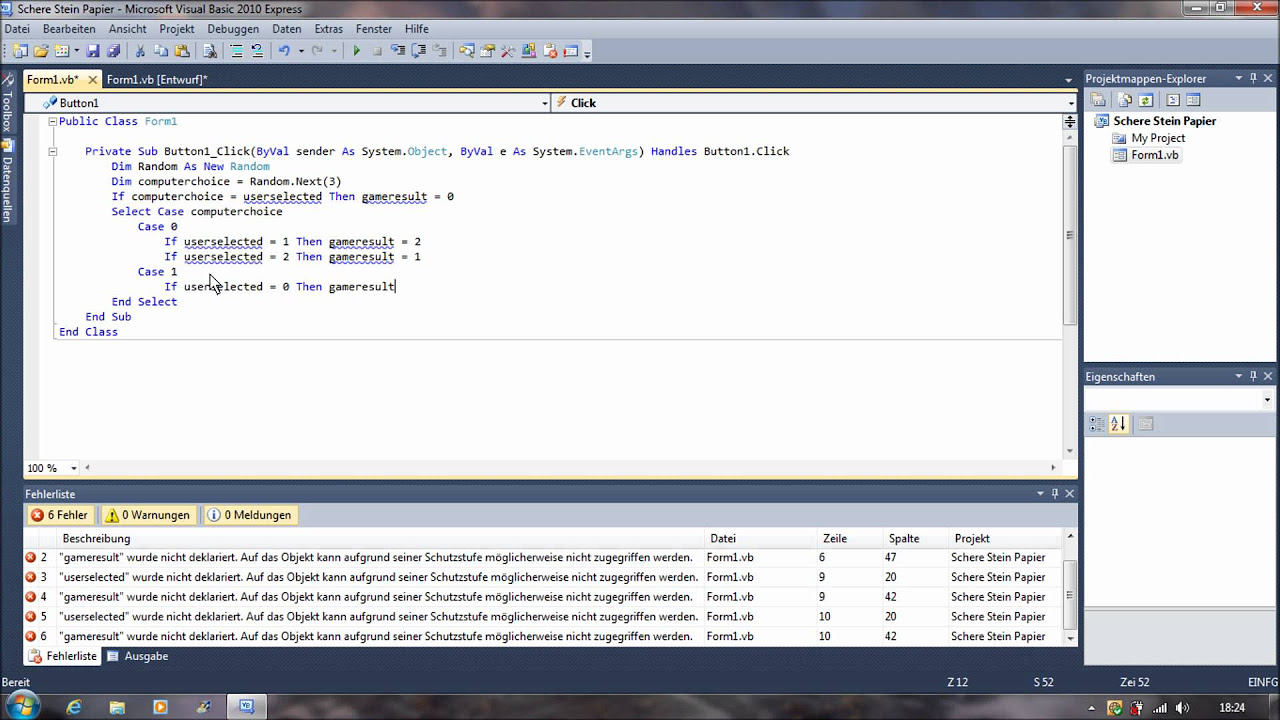
Task: Open Properties window toolbar icon
Action: (487, 51)
